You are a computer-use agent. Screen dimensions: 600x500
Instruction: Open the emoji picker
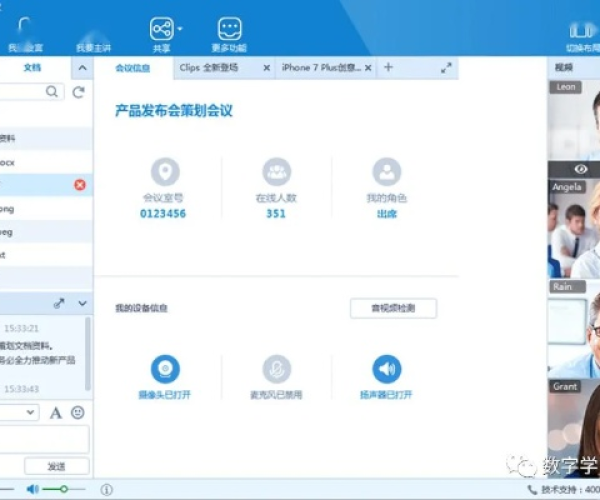coord(78,412)
